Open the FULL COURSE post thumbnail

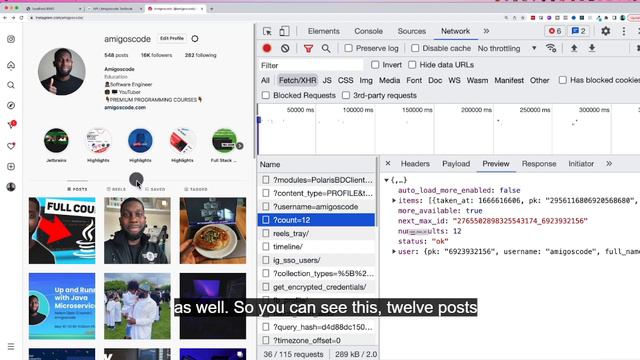(62, 231)
